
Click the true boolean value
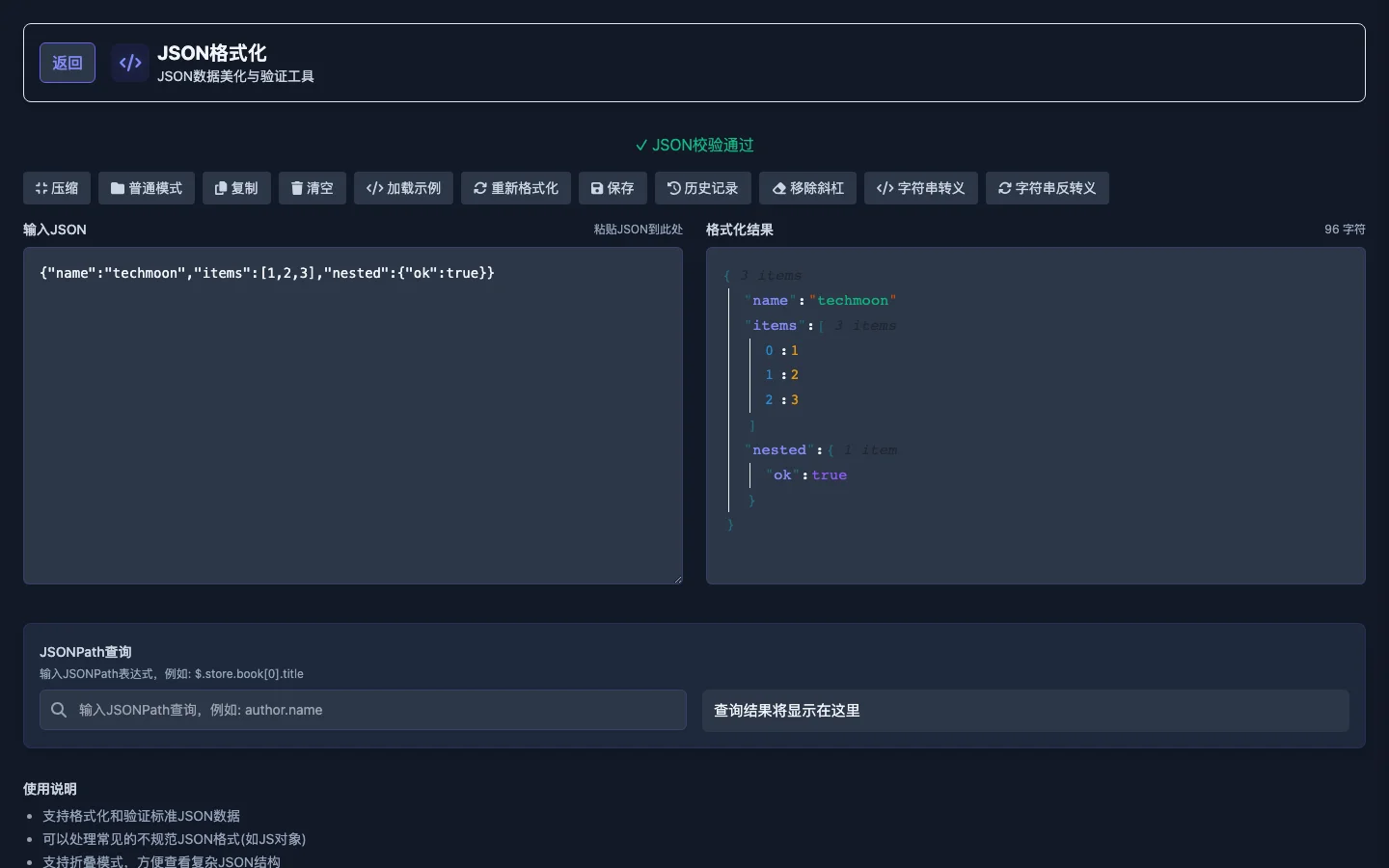point(830,475)
